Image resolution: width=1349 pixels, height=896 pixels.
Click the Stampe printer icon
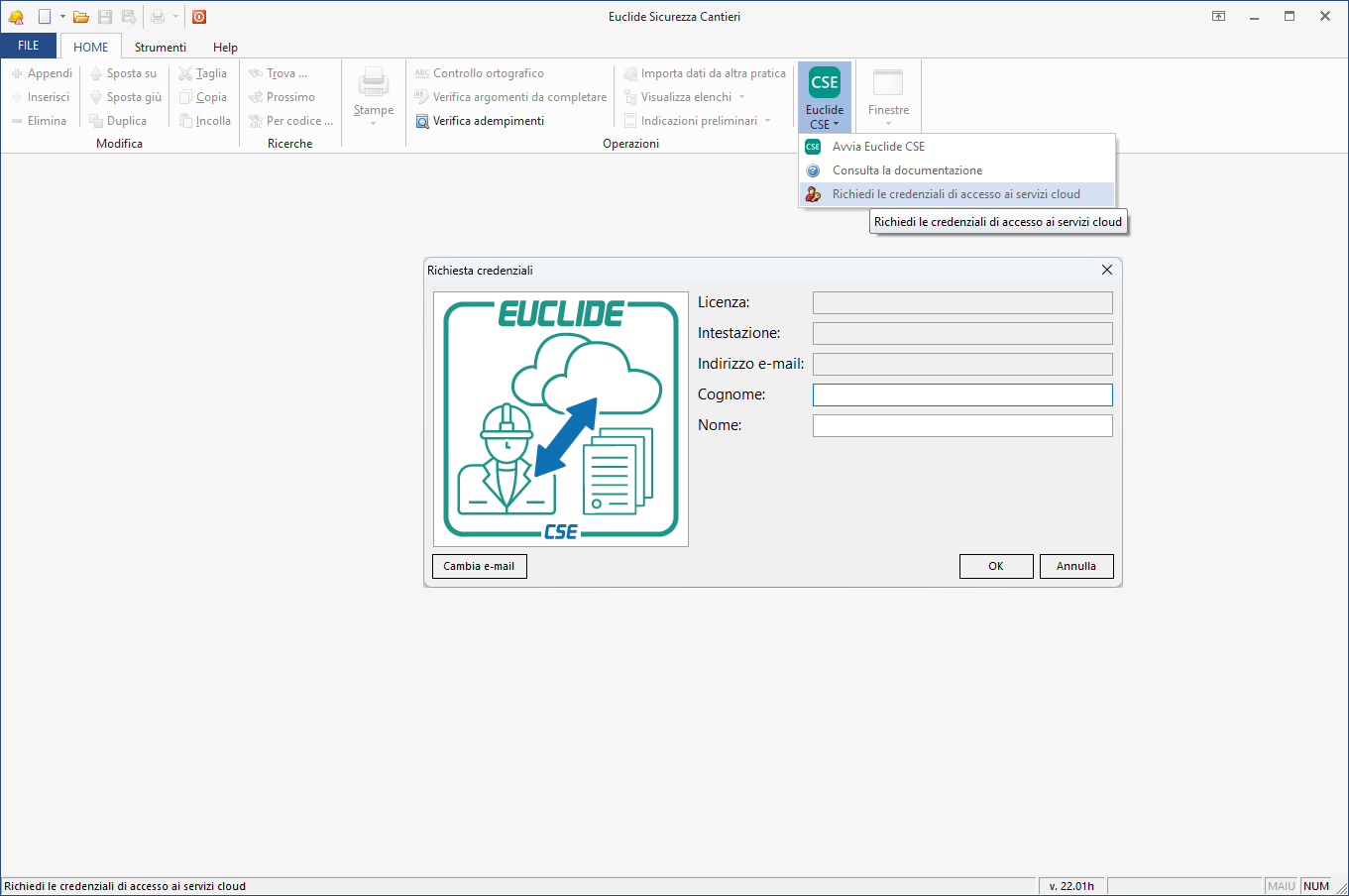tap(374, 82)
